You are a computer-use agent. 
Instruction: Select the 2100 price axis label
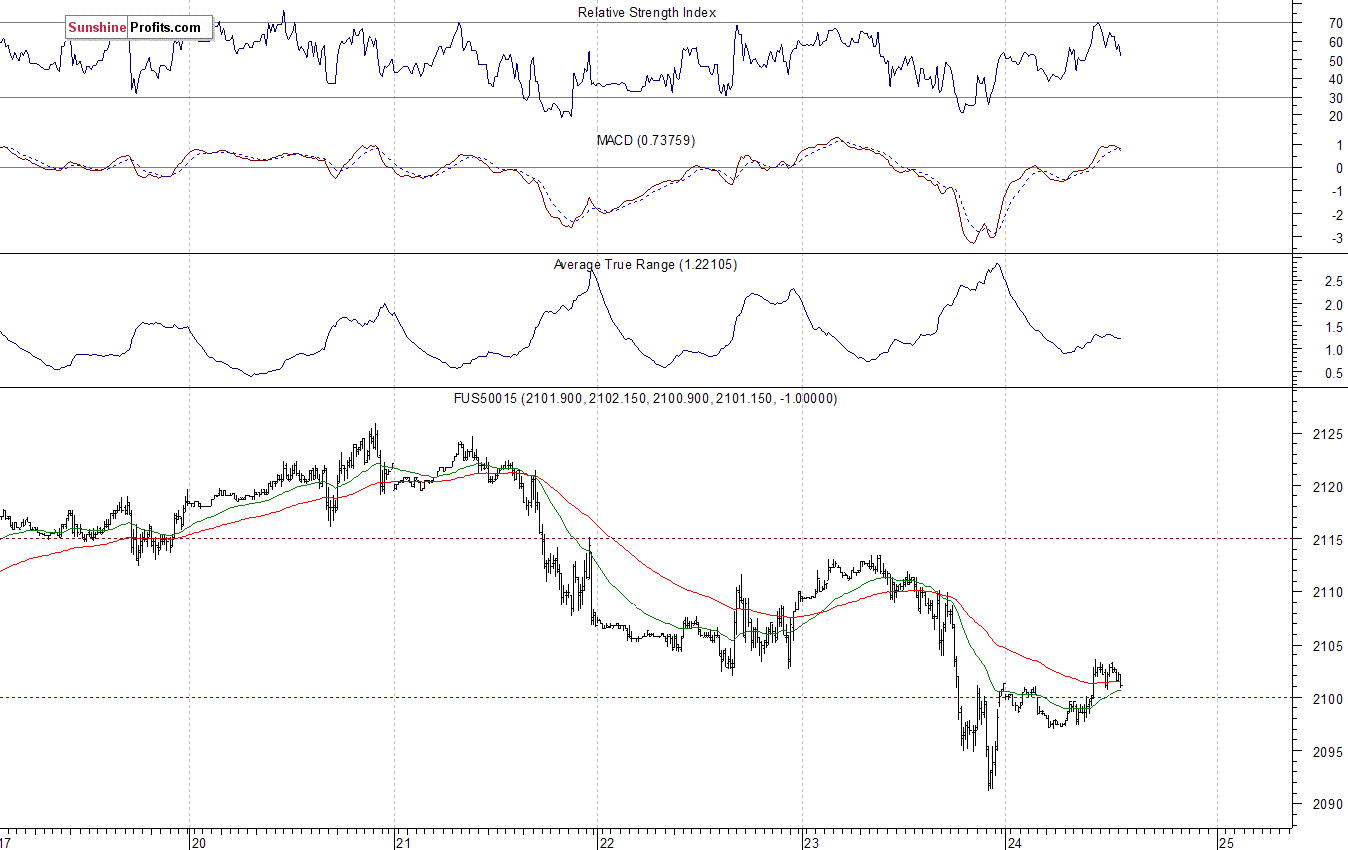click(x=1327, y=699)
